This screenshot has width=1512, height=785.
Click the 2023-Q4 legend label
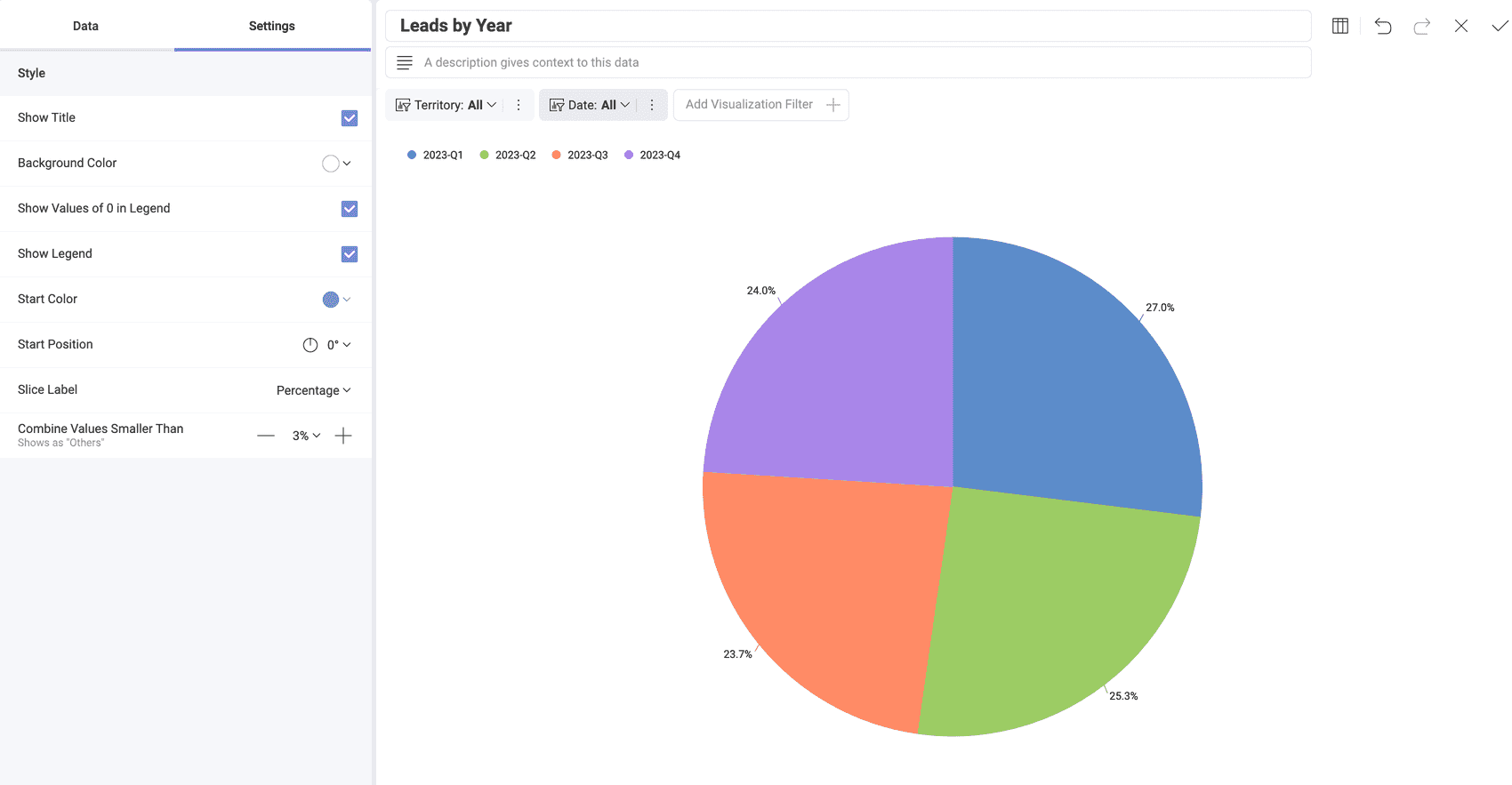click(x=660, y=155)
